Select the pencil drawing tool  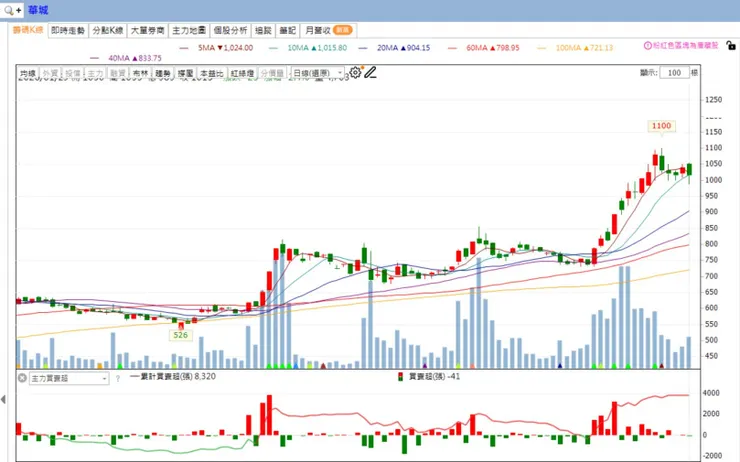click(370, 72)
